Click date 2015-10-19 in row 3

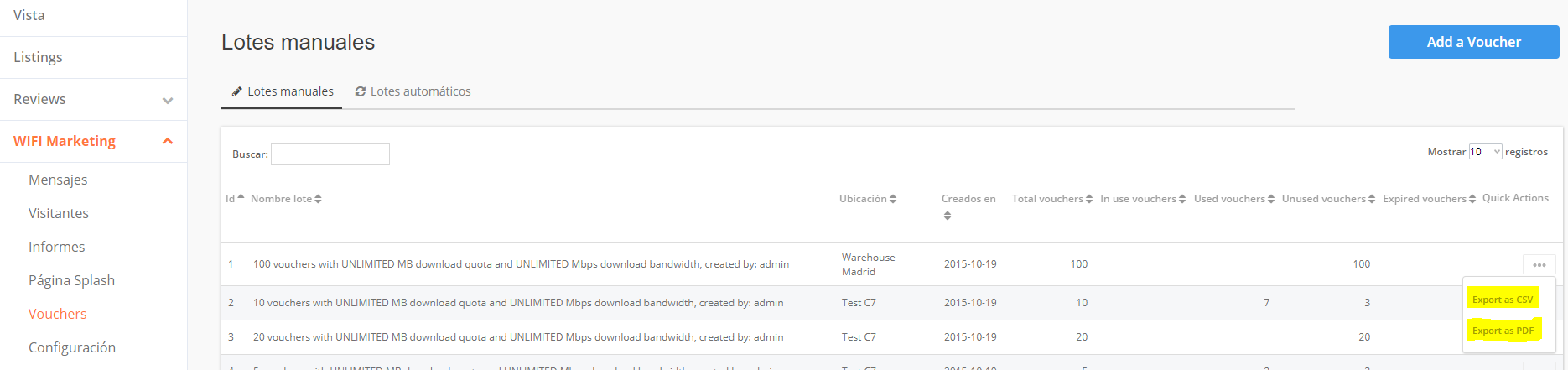click(x=970, y=337)
